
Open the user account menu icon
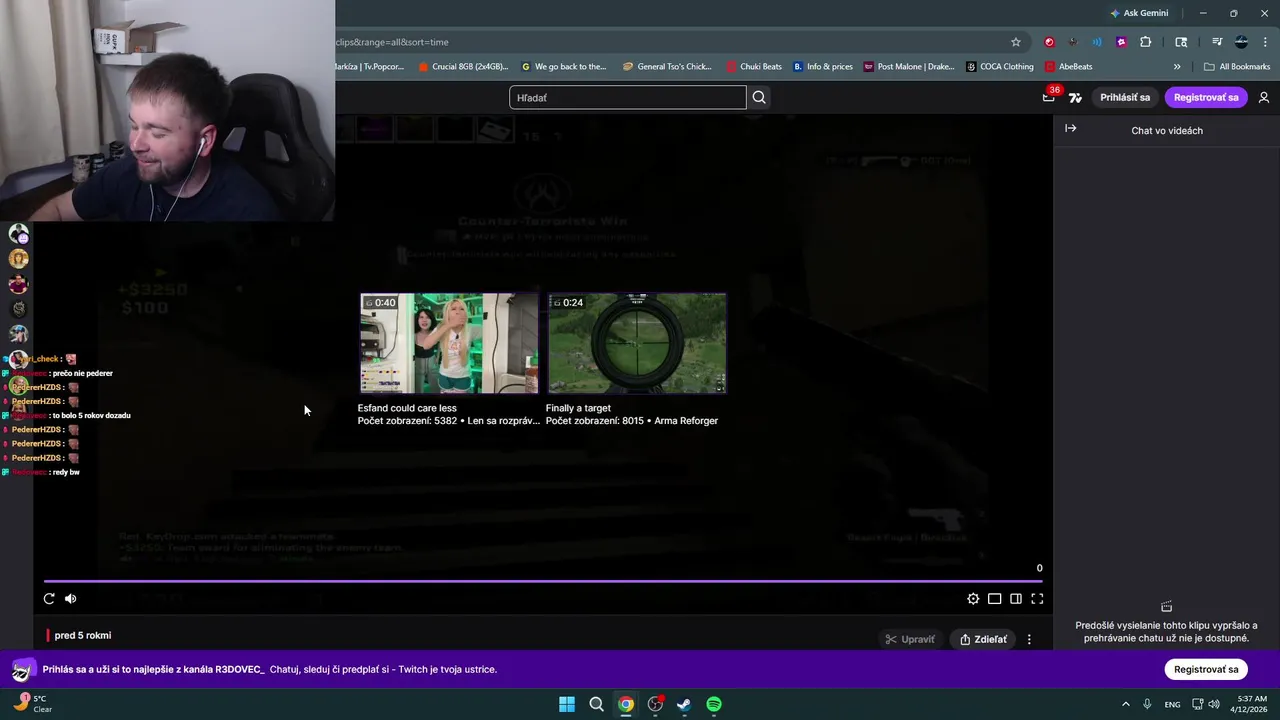click(x=1264, y=97)
